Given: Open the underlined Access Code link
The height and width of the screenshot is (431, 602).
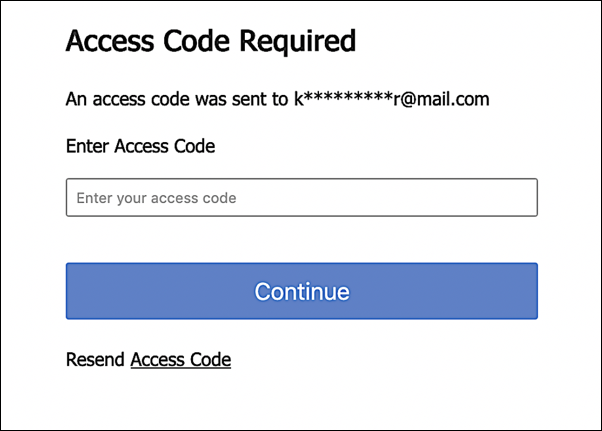Looking at the screenshot, I should (180, 359).
